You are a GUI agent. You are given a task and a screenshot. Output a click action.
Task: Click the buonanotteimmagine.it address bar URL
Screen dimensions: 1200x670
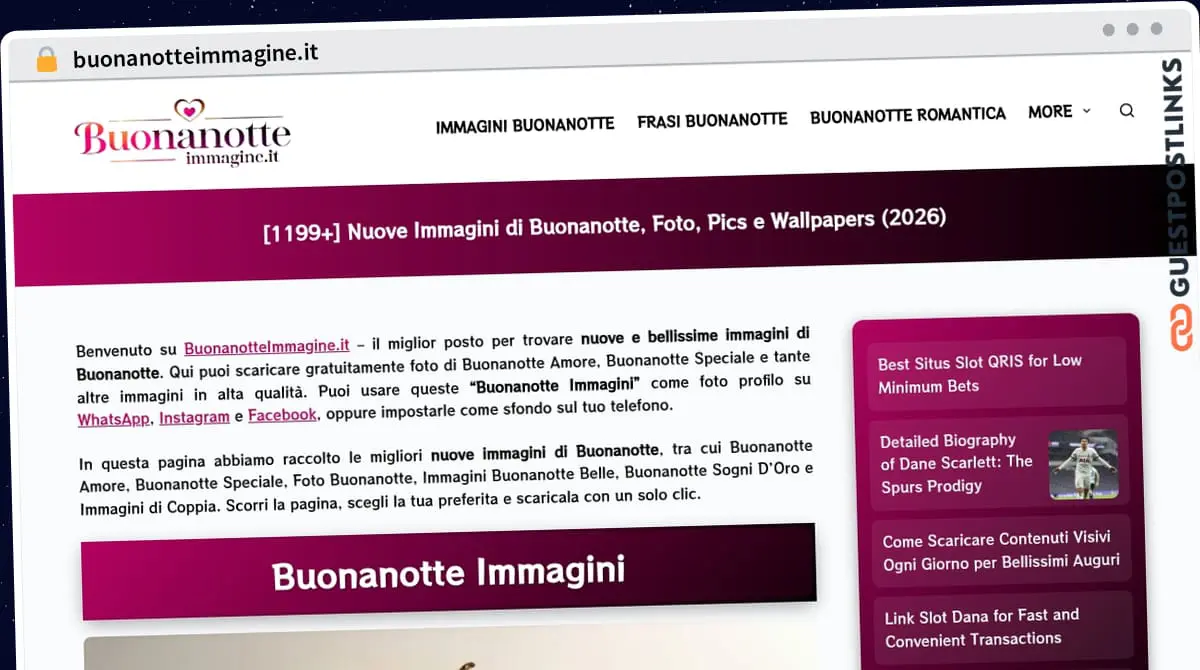click(x=196, y=56)
